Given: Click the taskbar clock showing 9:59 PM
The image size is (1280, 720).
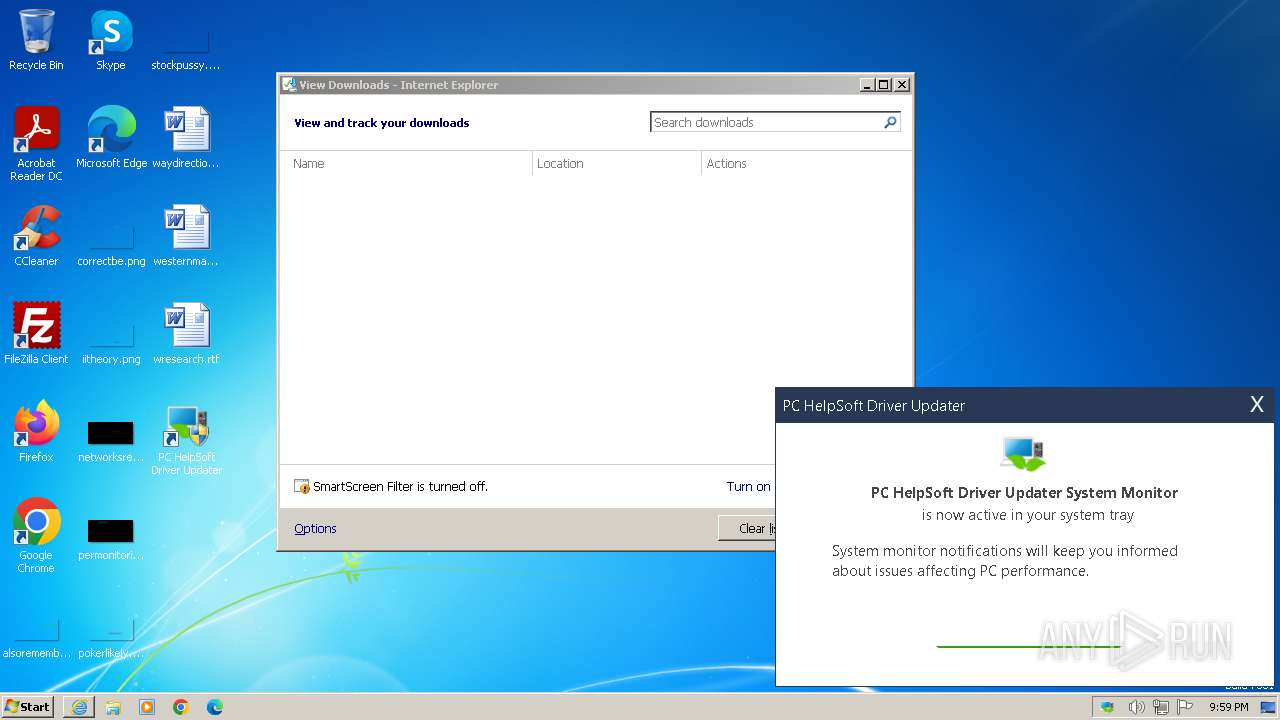Looking at the screenshot, I should tap(1228, 707).
